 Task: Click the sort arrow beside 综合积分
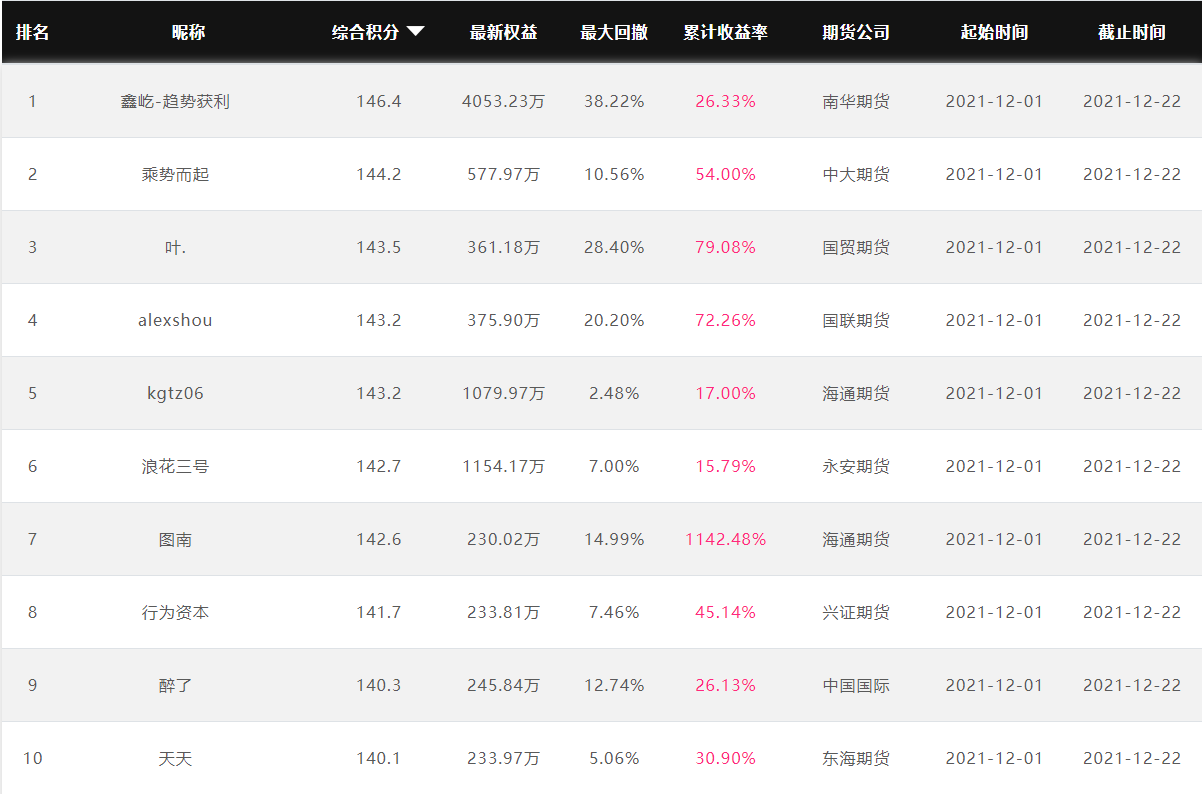point(416,32)
